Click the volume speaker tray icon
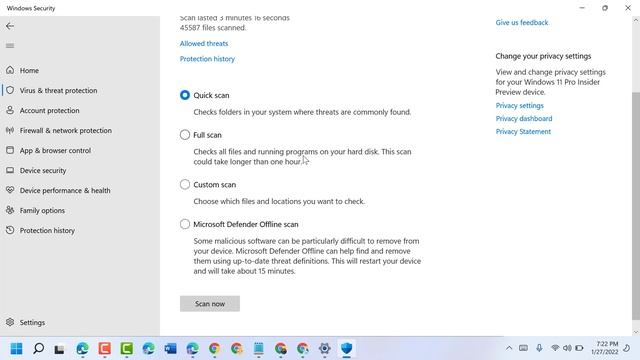 (567, 348)
